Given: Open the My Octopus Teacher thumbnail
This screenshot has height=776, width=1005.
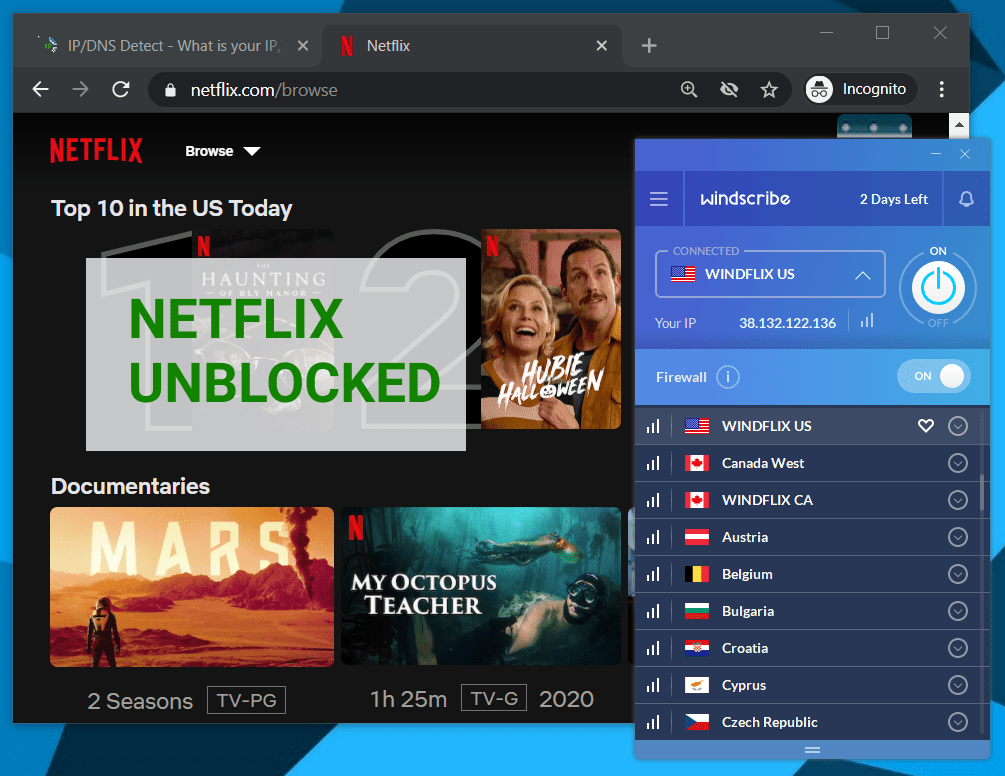Looking at the screenshot, I should (x=481, y=586).
